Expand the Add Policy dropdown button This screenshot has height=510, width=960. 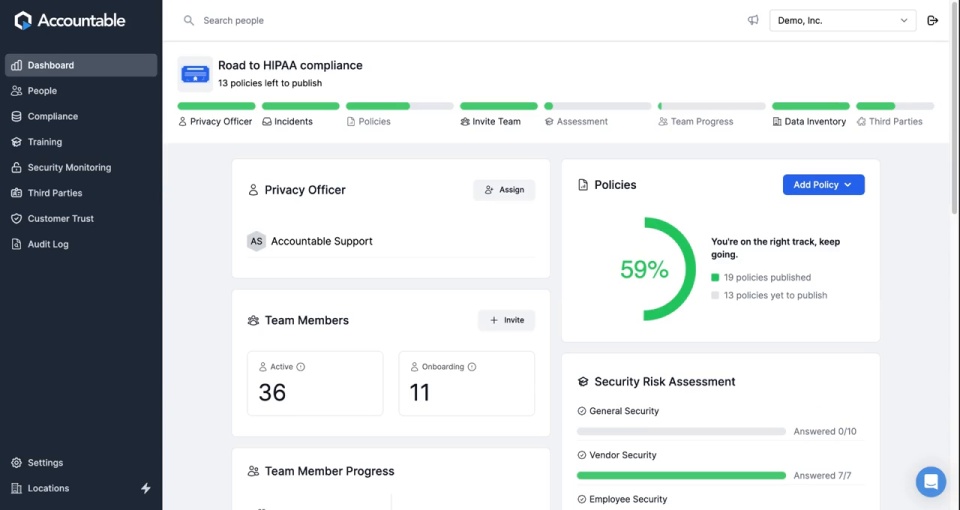tap(823, 185)
